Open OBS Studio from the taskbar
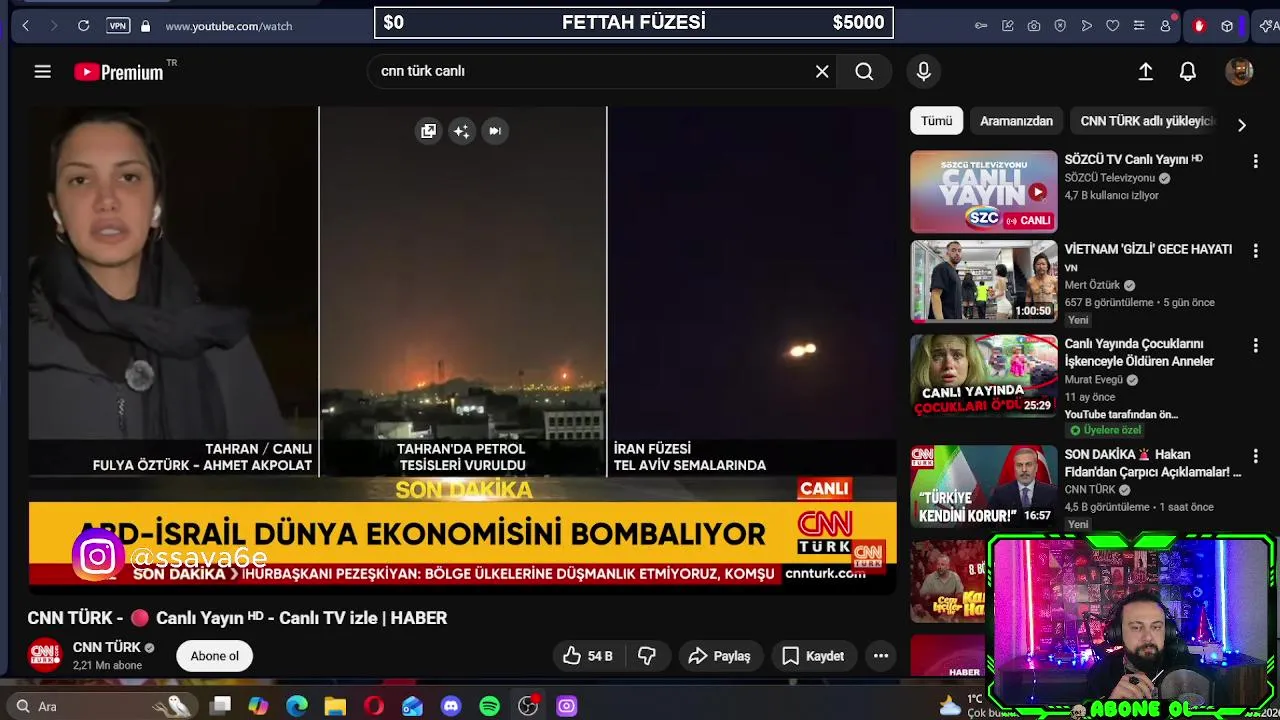This screenshot has height=720, width=1280. point(528,706)
